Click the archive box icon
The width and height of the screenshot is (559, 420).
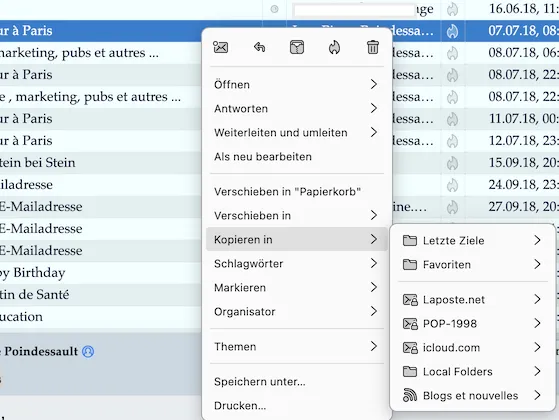click(297, 47)
